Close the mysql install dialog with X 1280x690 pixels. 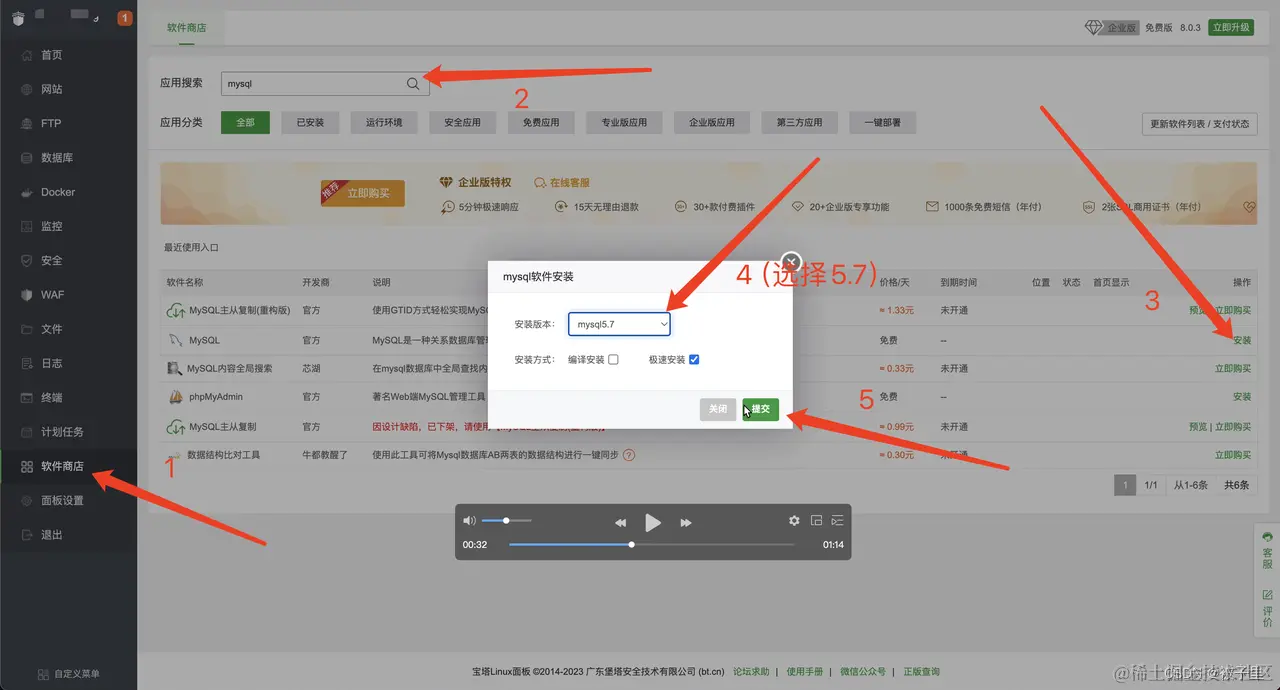click(x=791, y=262)
